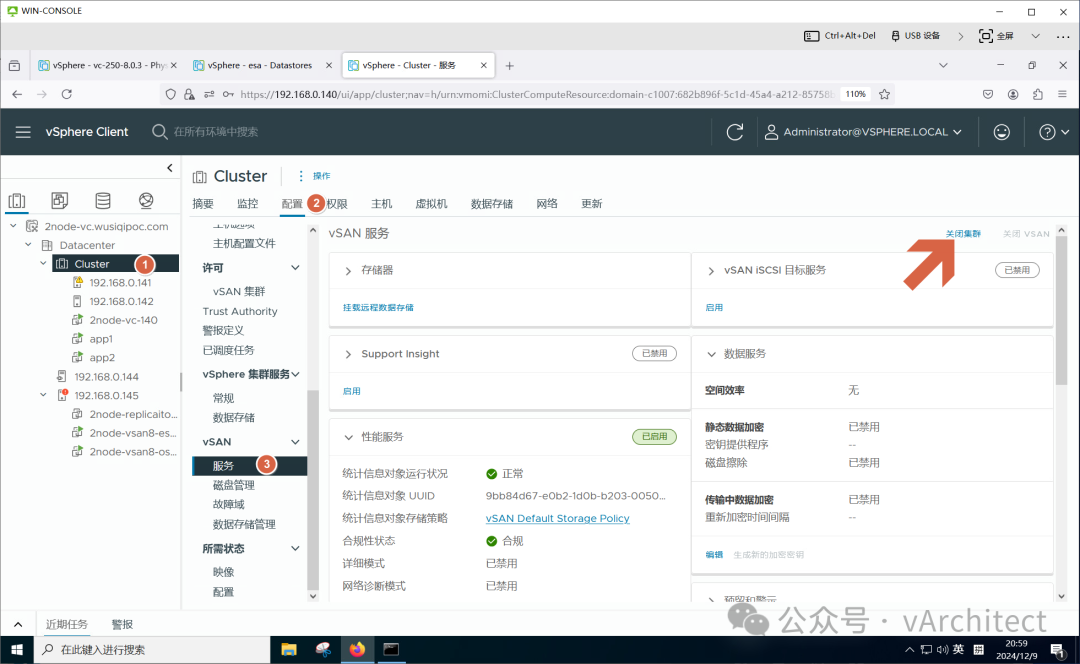Expand vSAN iSCSI target service card
This screenshot has width=1080, height=664.
[711, 271]
